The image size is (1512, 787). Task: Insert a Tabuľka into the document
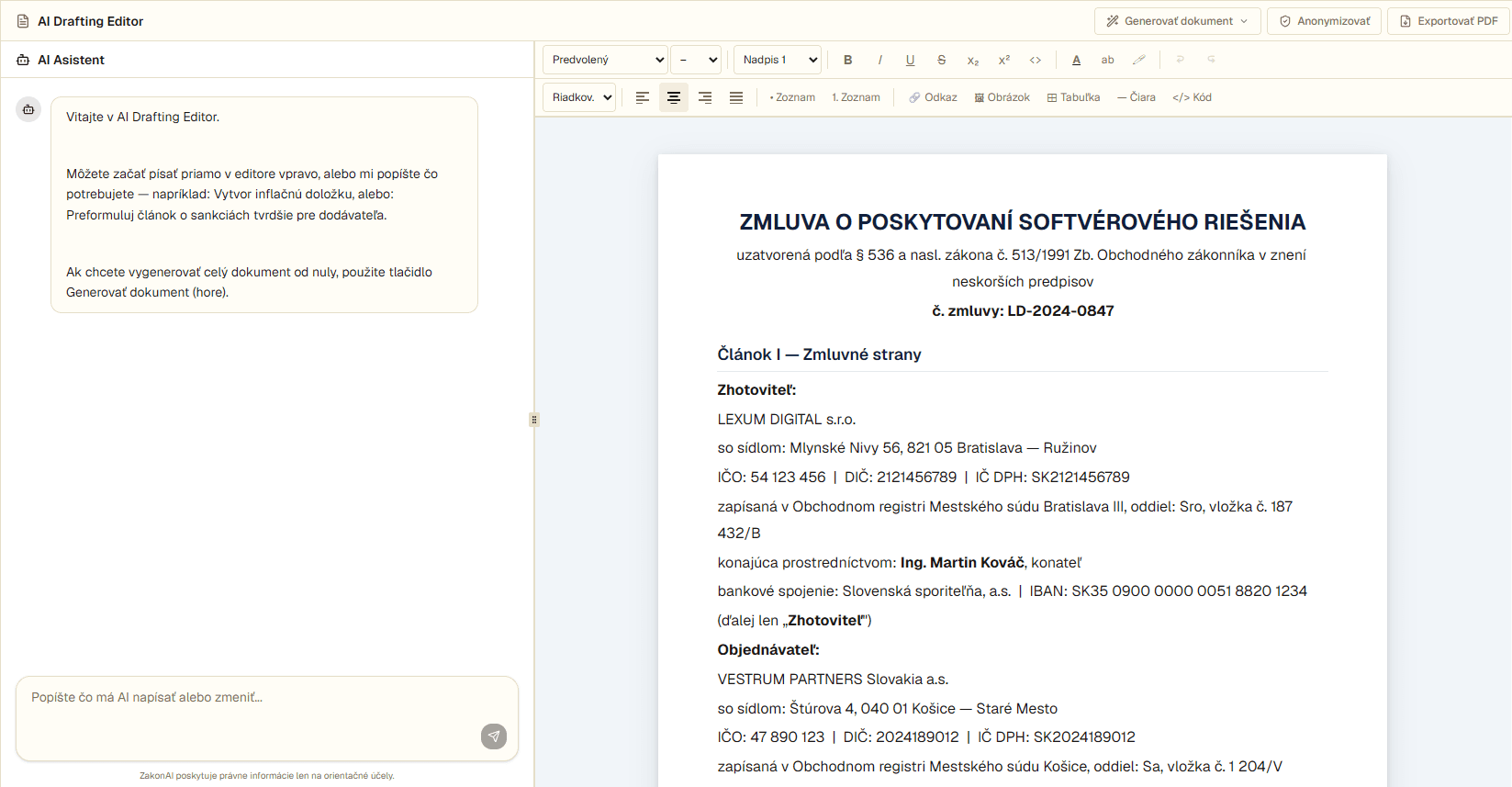click(x=1073, y=97)
